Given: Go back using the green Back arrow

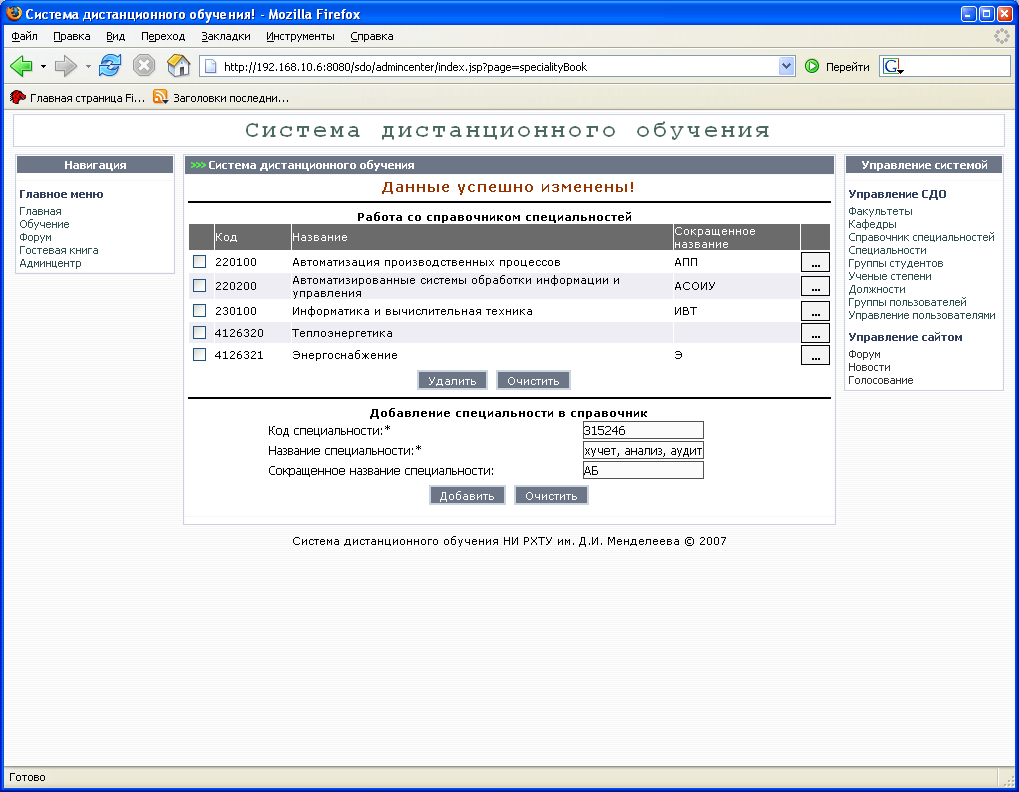Looking at the screenshot, I should pyautogui.click(x=21, y=66).
